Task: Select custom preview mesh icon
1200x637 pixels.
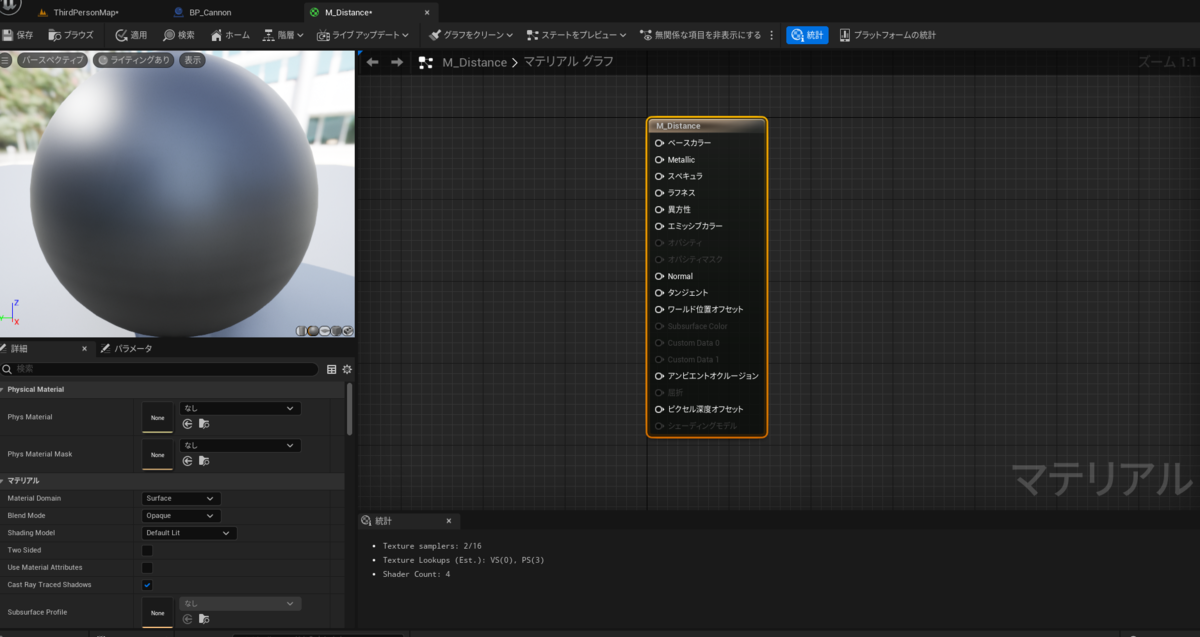Action: 348,330
